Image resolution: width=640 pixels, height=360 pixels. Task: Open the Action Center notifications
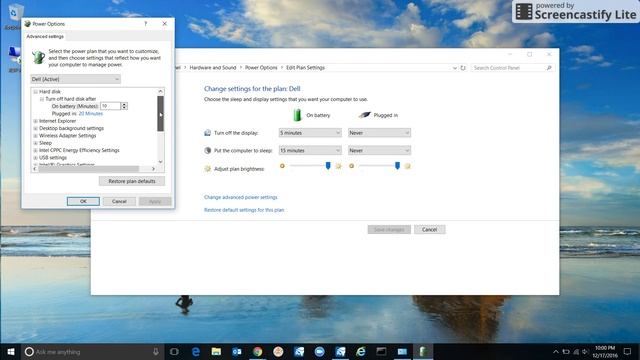pos(627,351)
